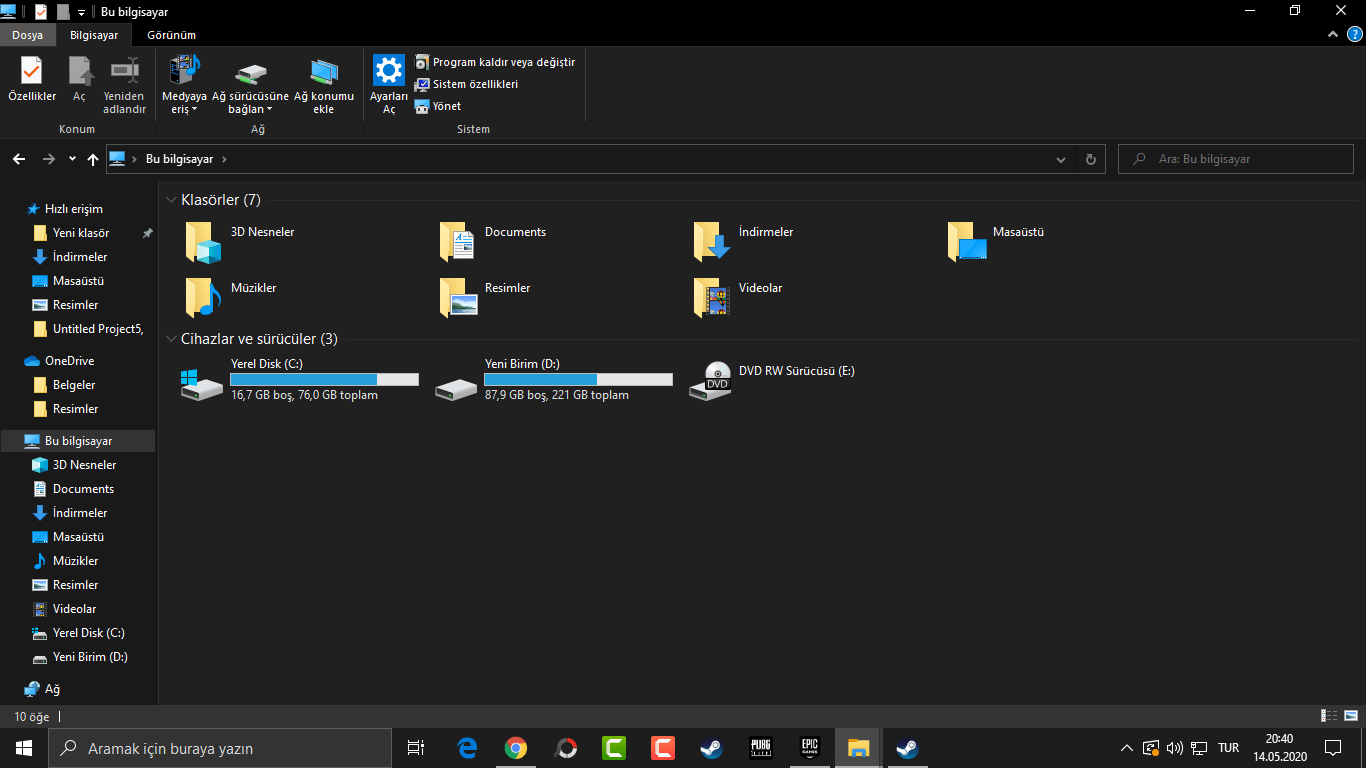The image size is (1366, 768).
Task: Refresh the Bu bilgisayar view
Action: pos(1090,159)
